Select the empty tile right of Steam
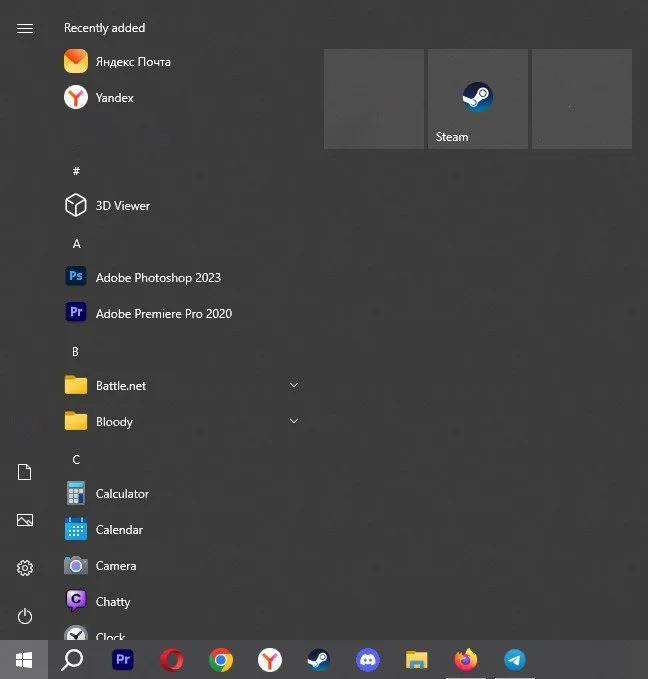 tap(582, 99)
